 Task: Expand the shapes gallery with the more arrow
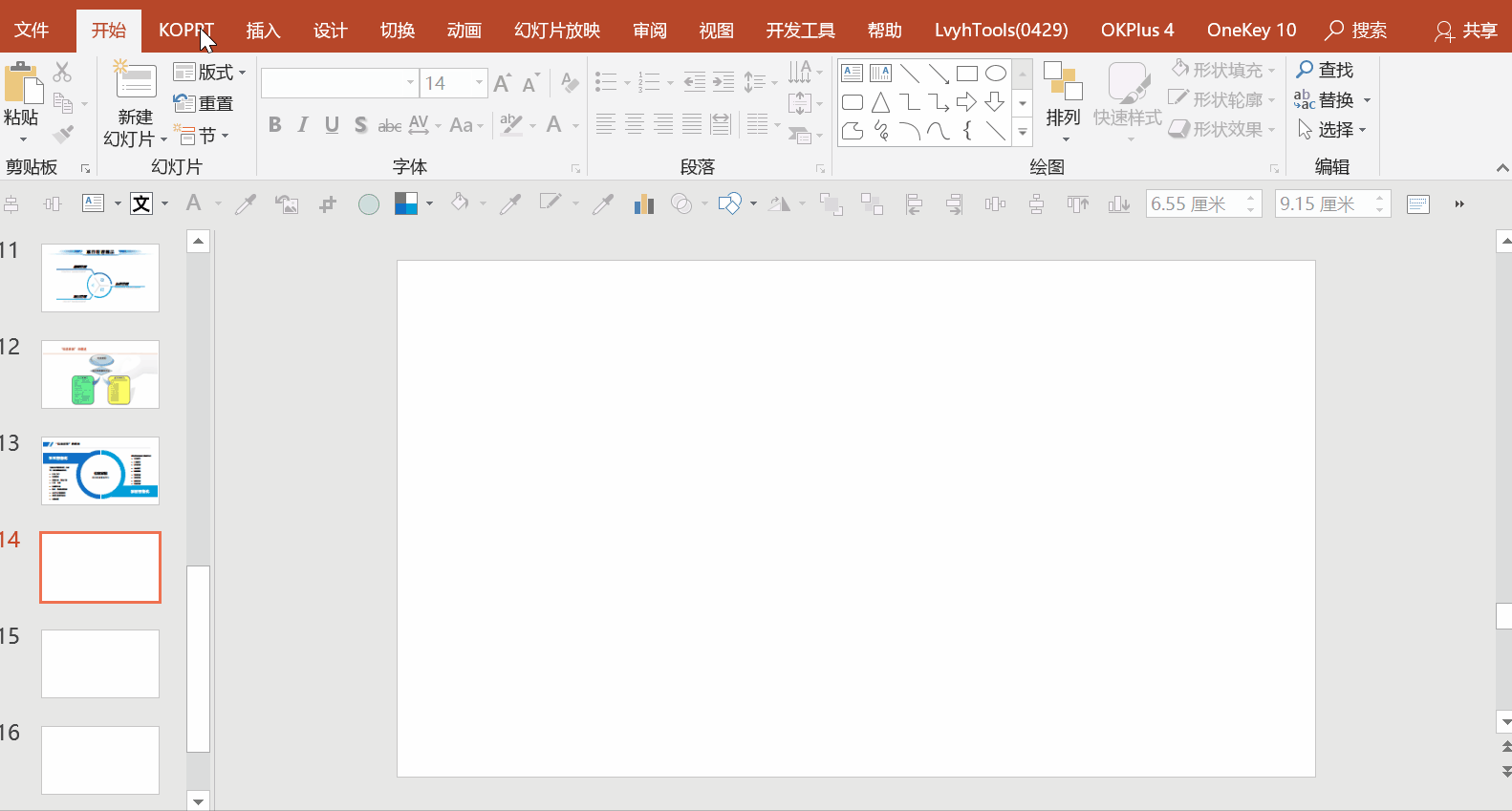(1023, 134)
